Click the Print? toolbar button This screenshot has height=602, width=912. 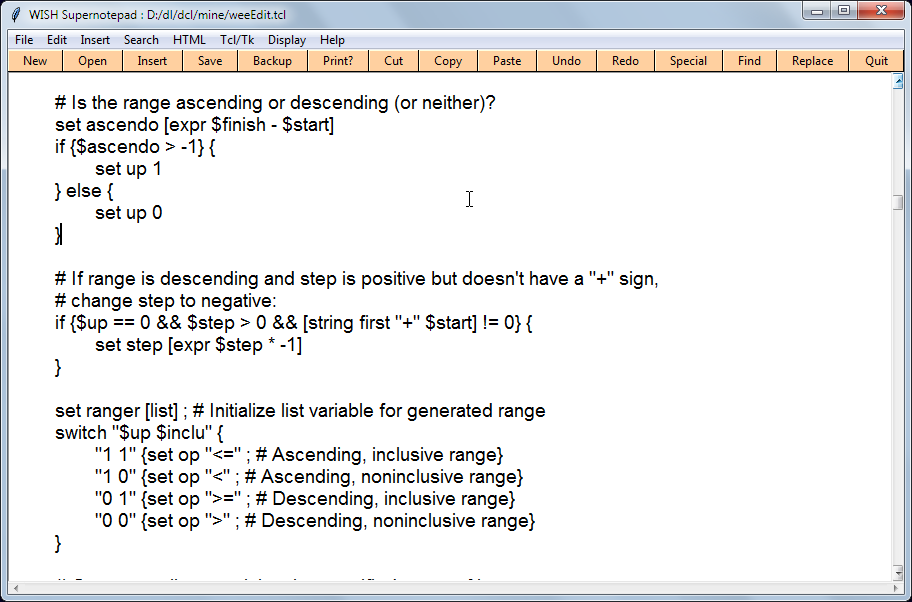[338, 61]
